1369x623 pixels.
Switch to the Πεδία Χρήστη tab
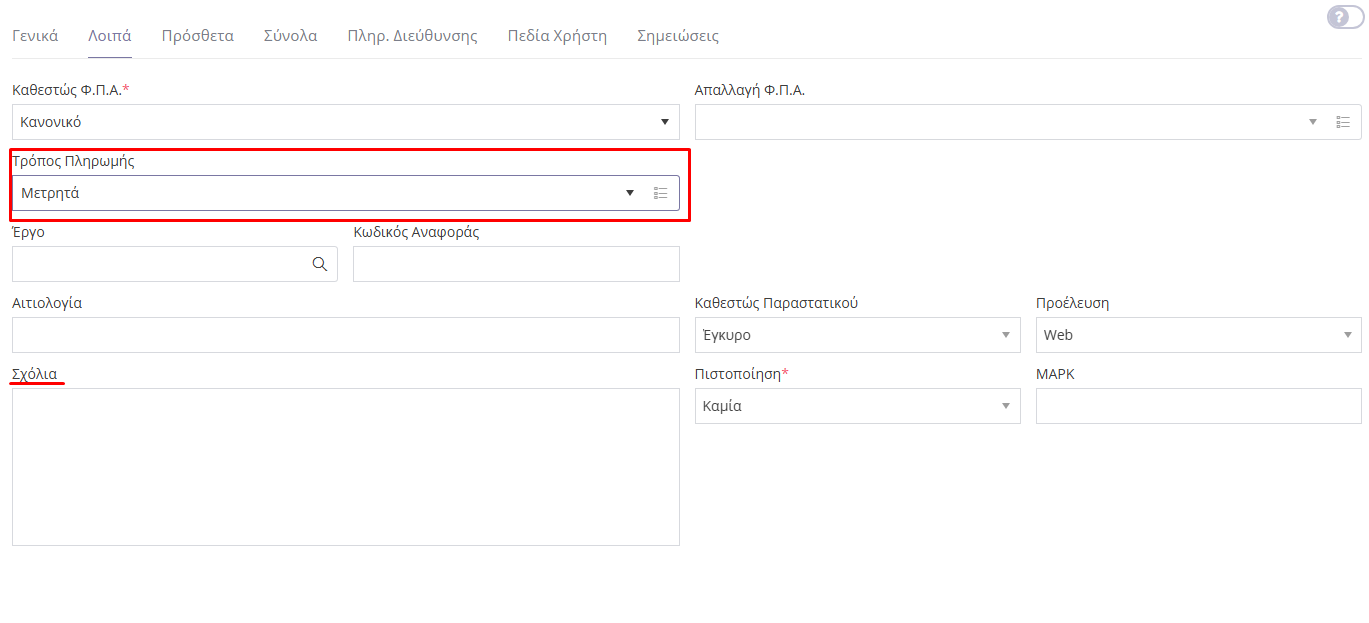coord(557,36)
